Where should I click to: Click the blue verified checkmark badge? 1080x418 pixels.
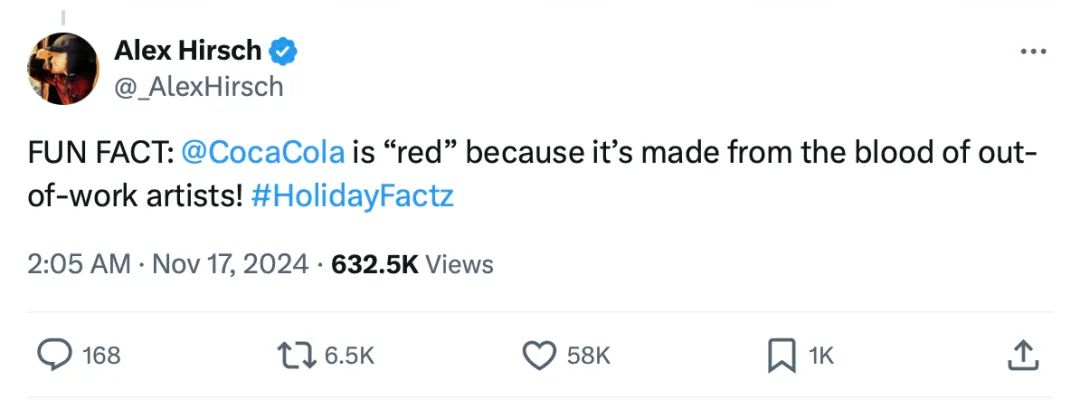coord(284,50)
